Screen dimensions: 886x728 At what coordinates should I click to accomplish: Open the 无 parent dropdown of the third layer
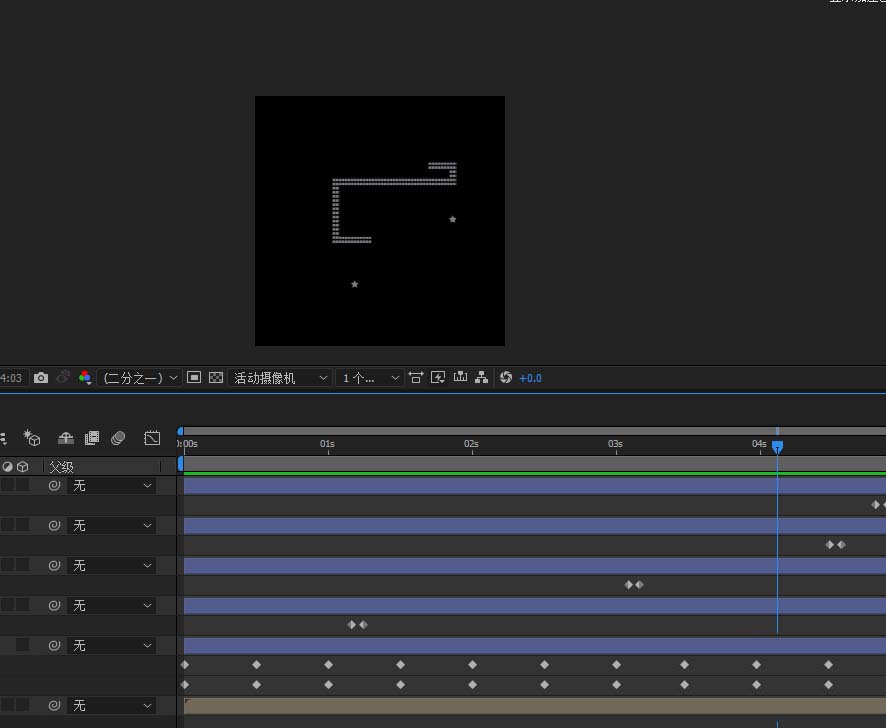(x=111, y=565)
